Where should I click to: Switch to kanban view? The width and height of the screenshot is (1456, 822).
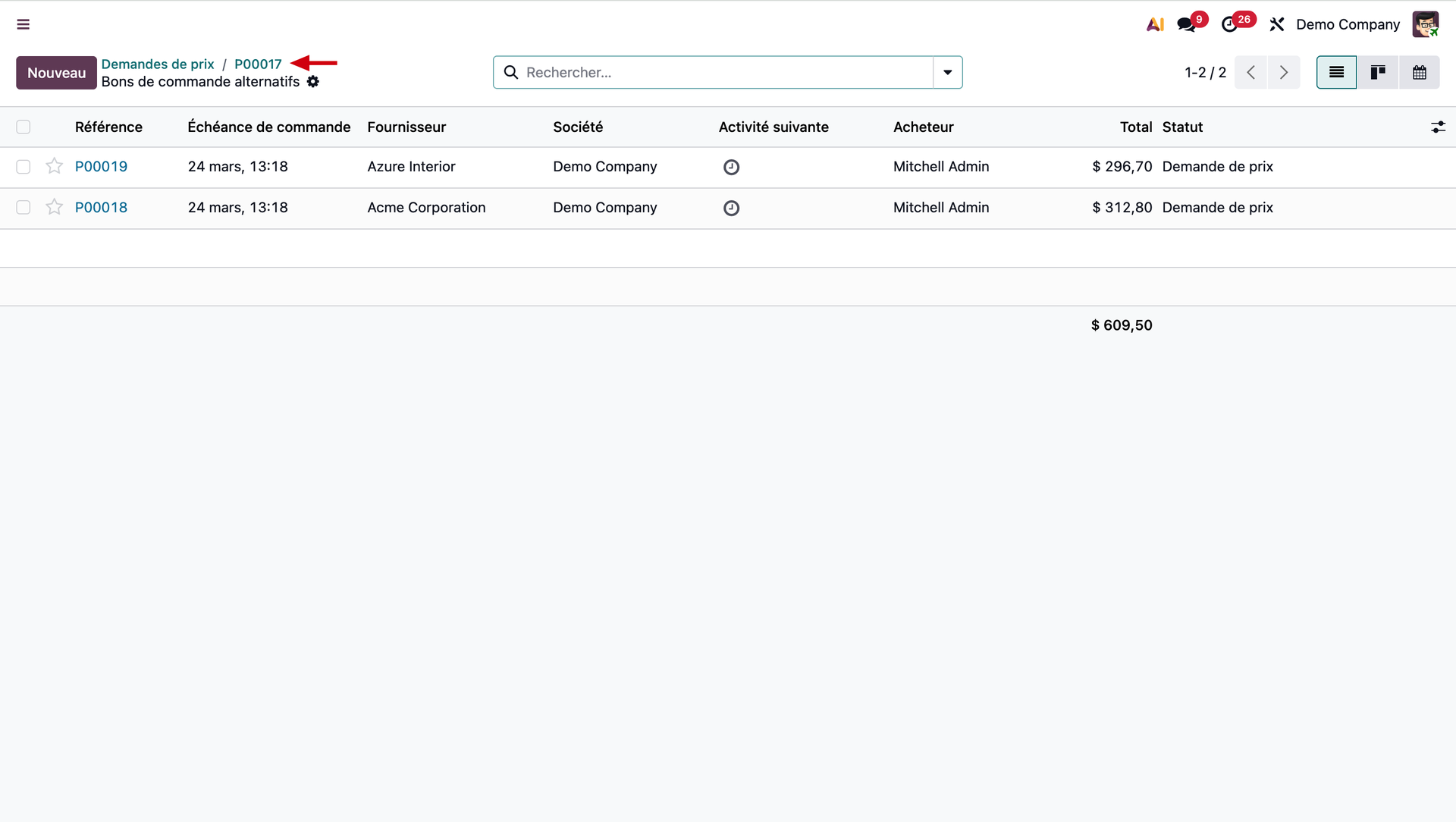coord(1378,72)
